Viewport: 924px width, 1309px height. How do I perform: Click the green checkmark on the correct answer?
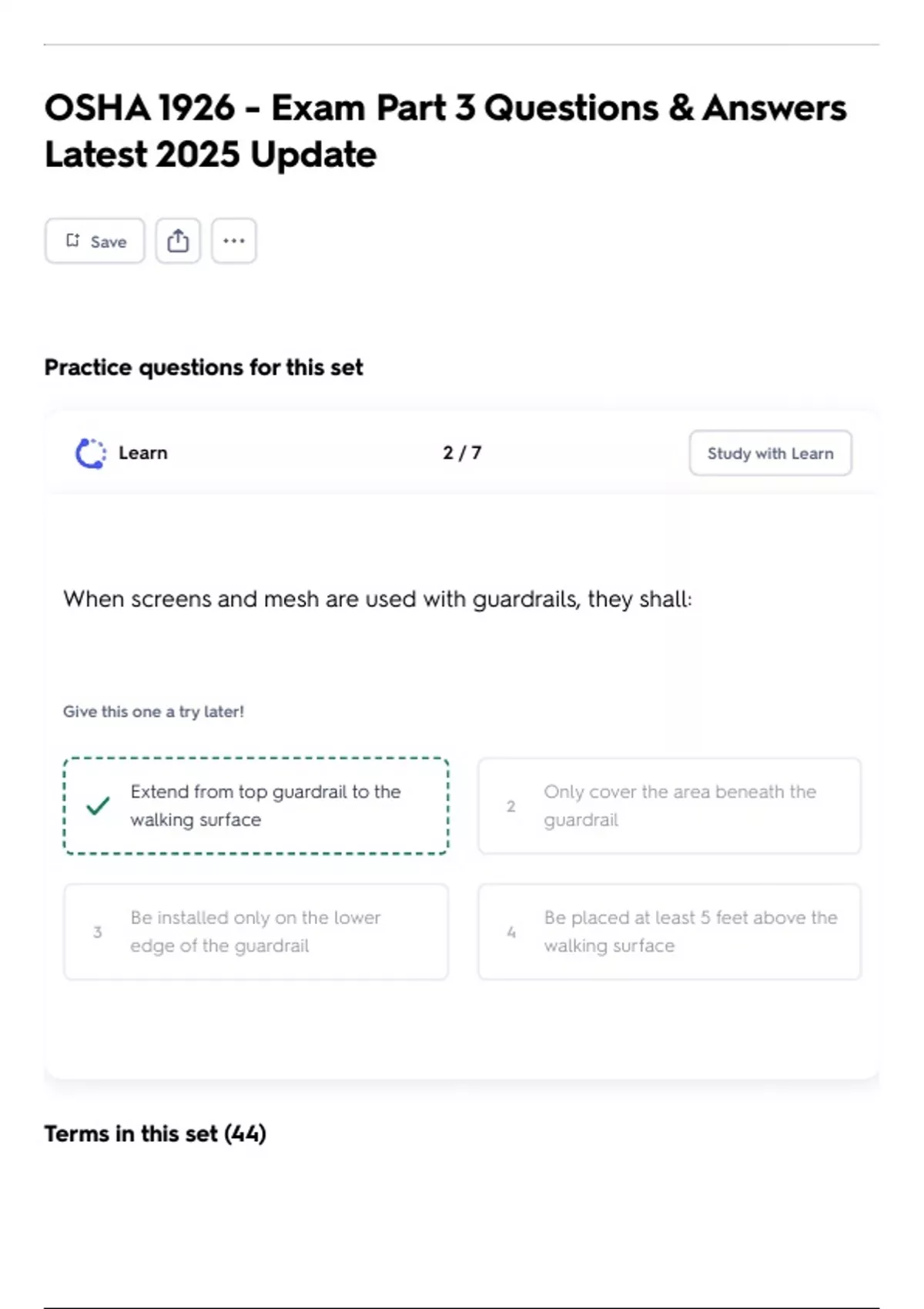[98, 806]
